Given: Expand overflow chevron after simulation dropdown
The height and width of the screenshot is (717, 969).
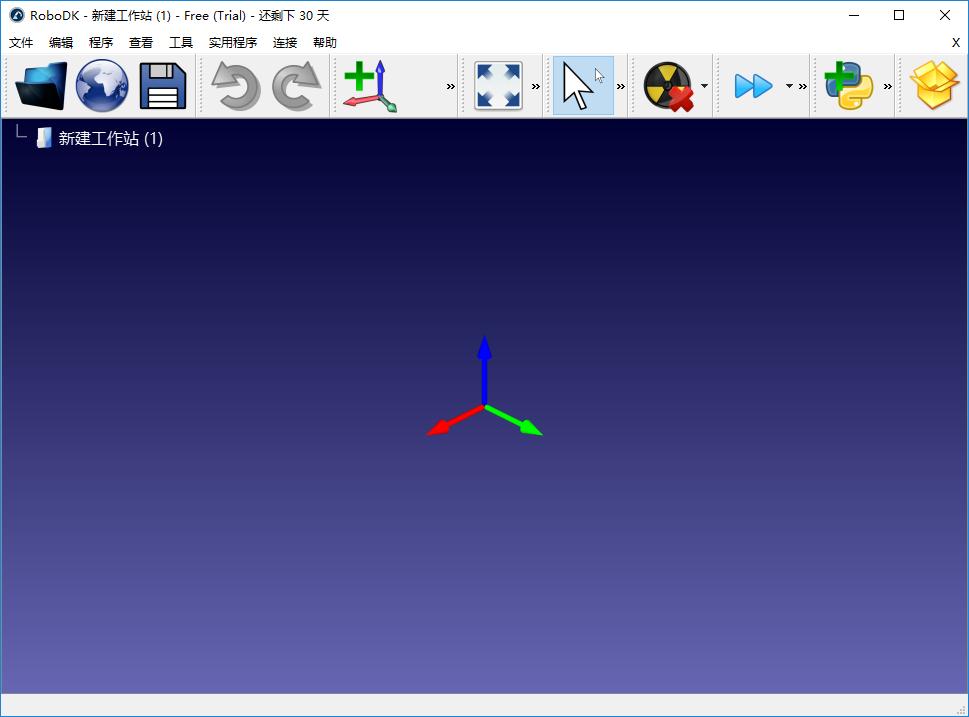Looking at the screenshot, I should click(x=803, y=87).
